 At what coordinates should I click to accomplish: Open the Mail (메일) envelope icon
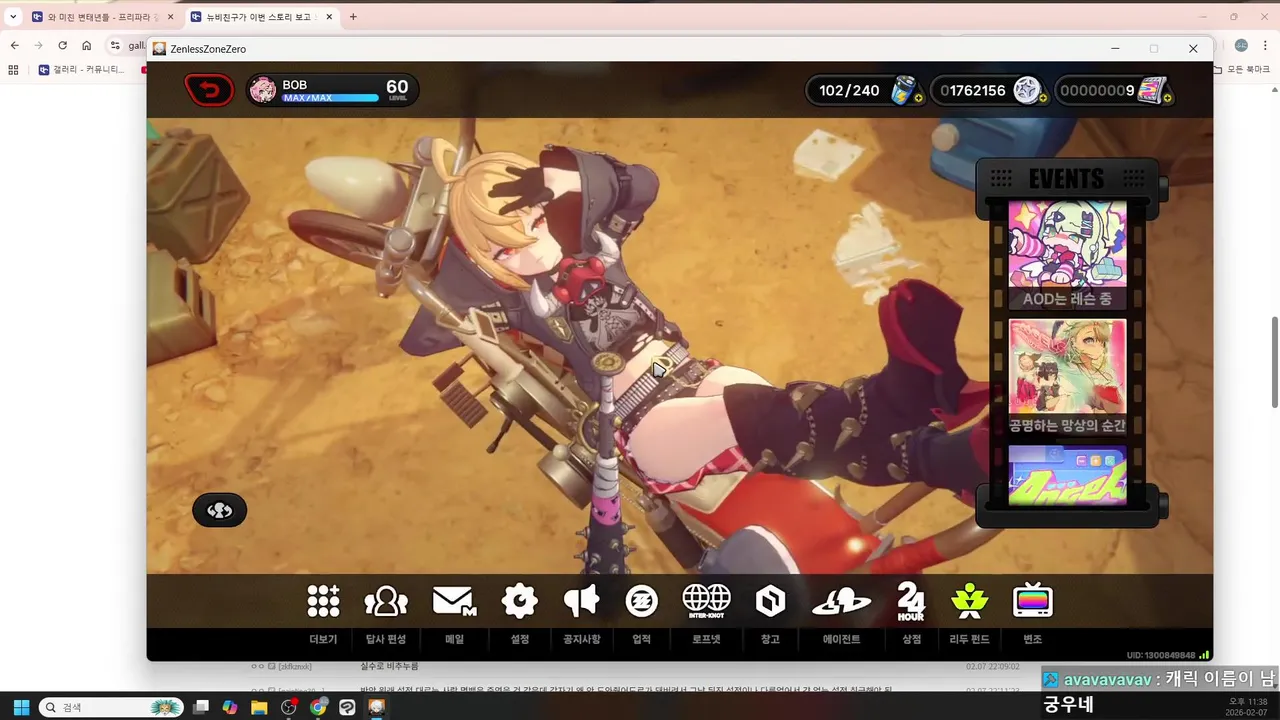(454, 601)
